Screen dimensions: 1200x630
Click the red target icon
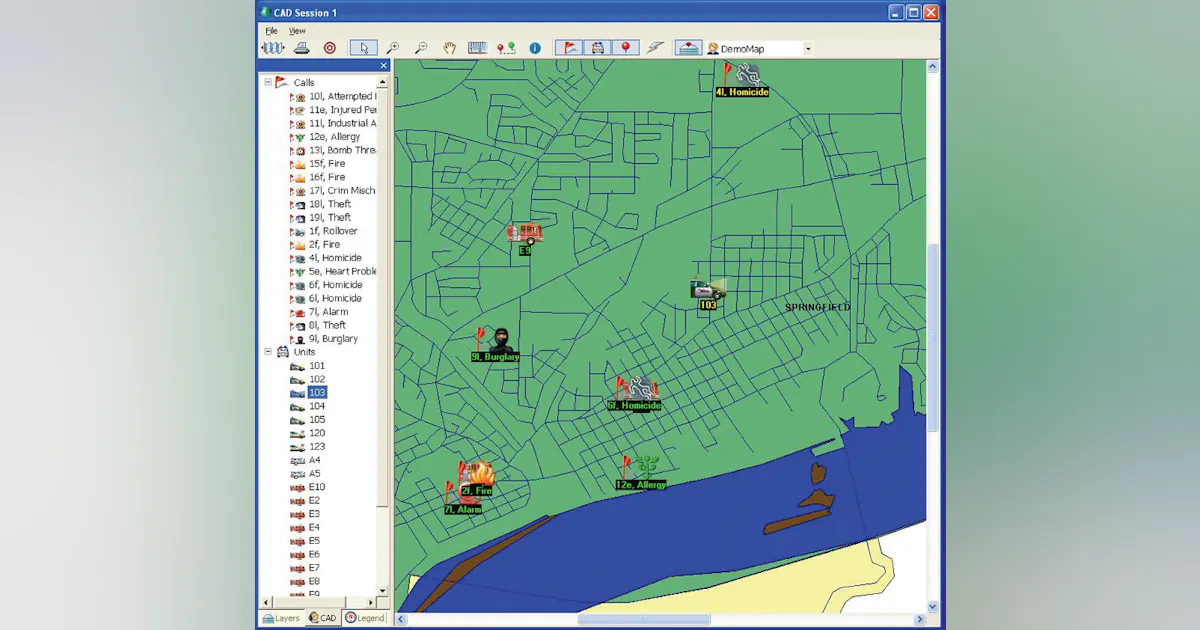[x=329, y=48]
